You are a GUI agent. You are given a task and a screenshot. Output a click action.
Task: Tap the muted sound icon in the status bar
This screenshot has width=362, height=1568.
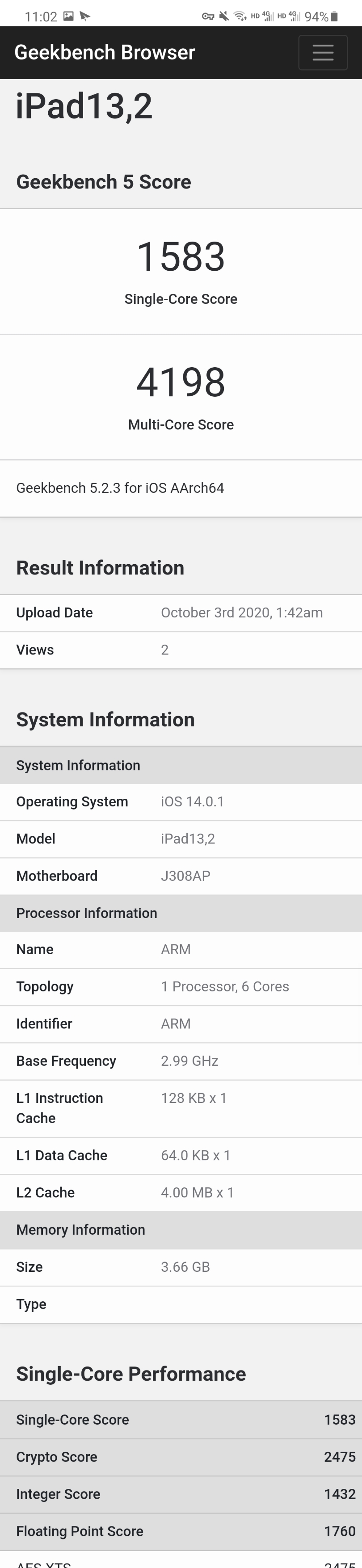(x=224, y=17)
